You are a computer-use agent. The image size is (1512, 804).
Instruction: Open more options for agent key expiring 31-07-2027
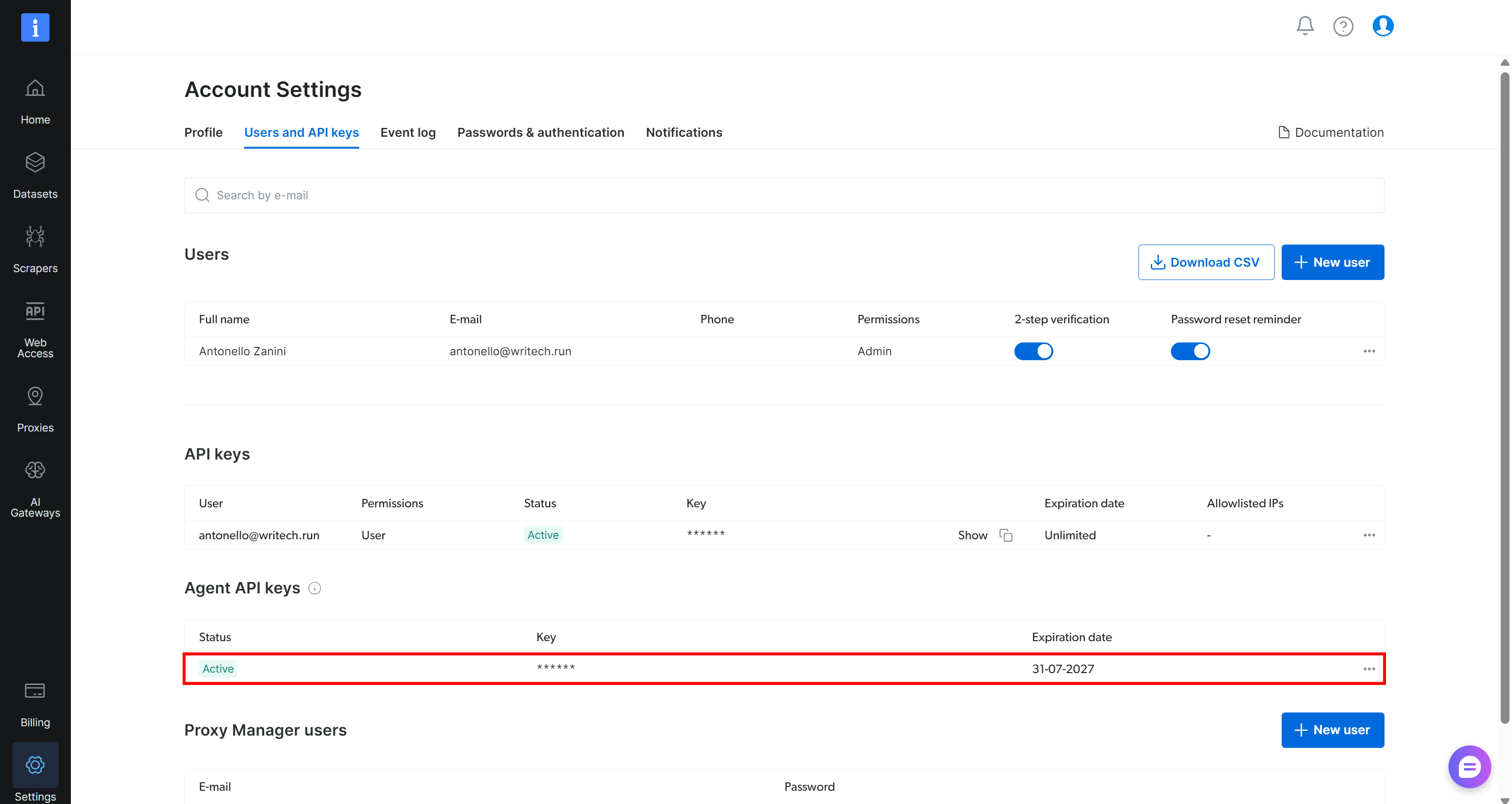(x=1369, y=669)
